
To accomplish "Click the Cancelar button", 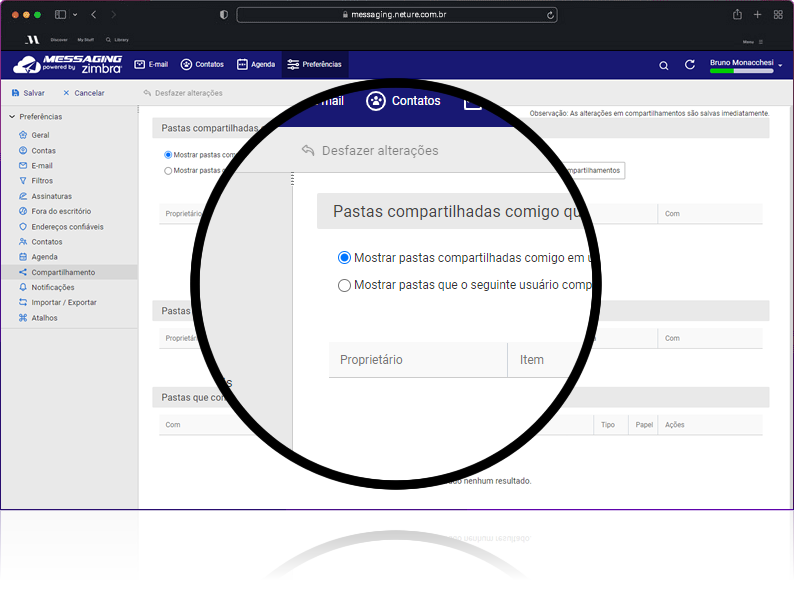I will click(84, 93).
